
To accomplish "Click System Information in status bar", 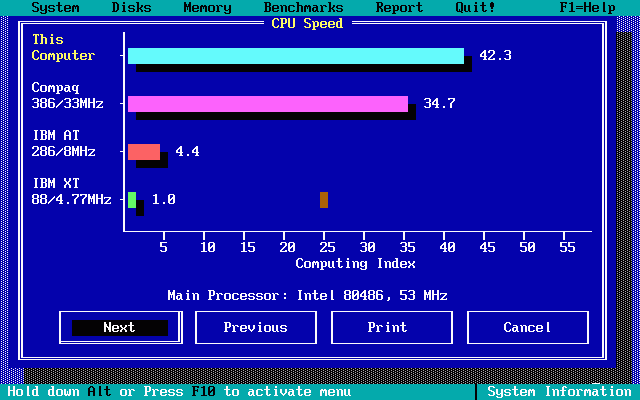I will click(559, 391).
